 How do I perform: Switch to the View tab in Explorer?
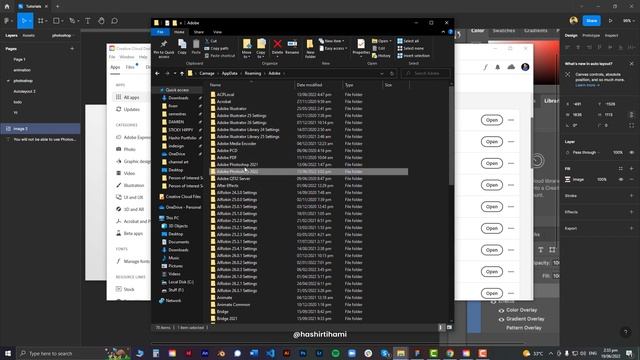coord(217,32)
